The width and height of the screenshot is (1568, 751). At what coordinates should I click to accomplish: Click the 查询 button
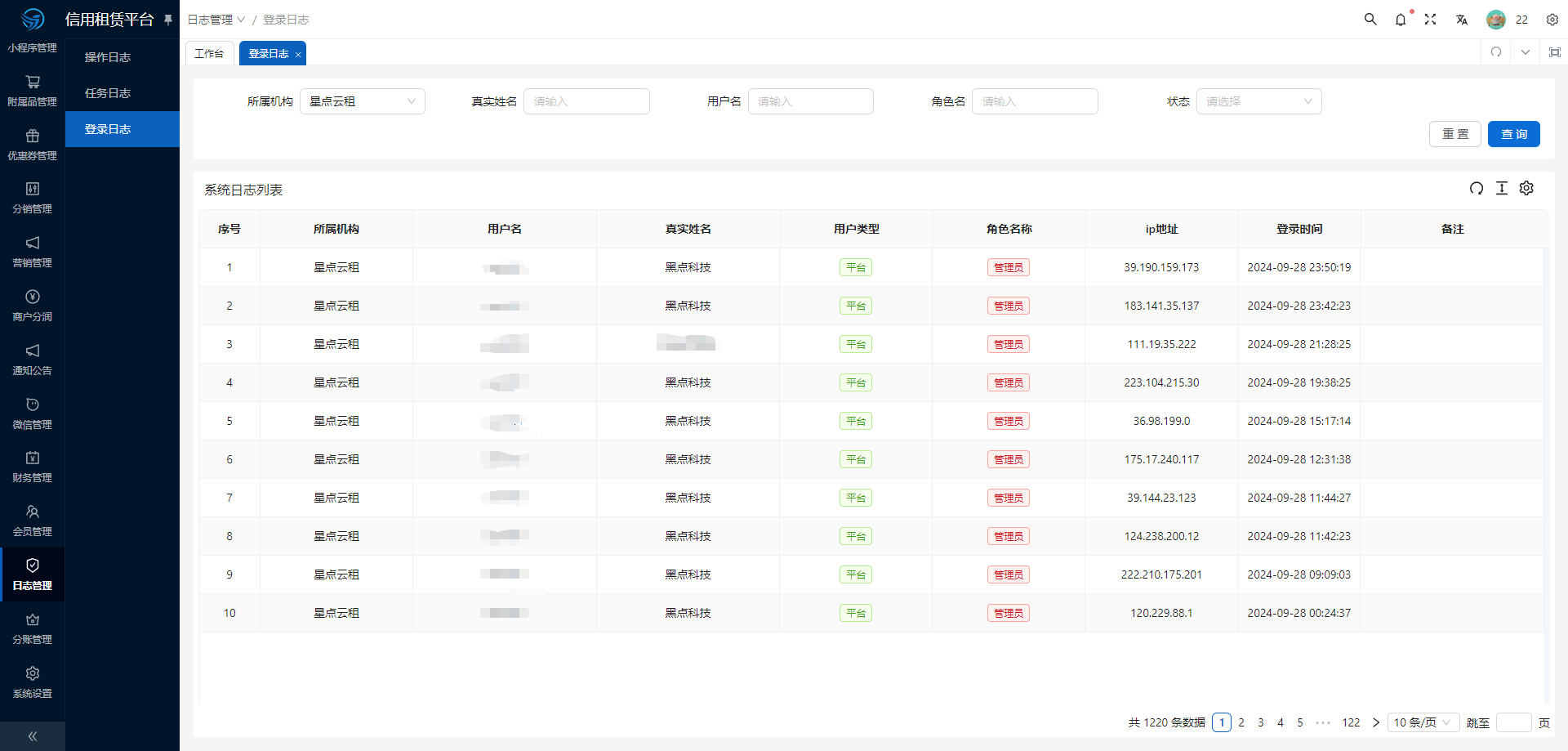click(x=1513, y=134)
